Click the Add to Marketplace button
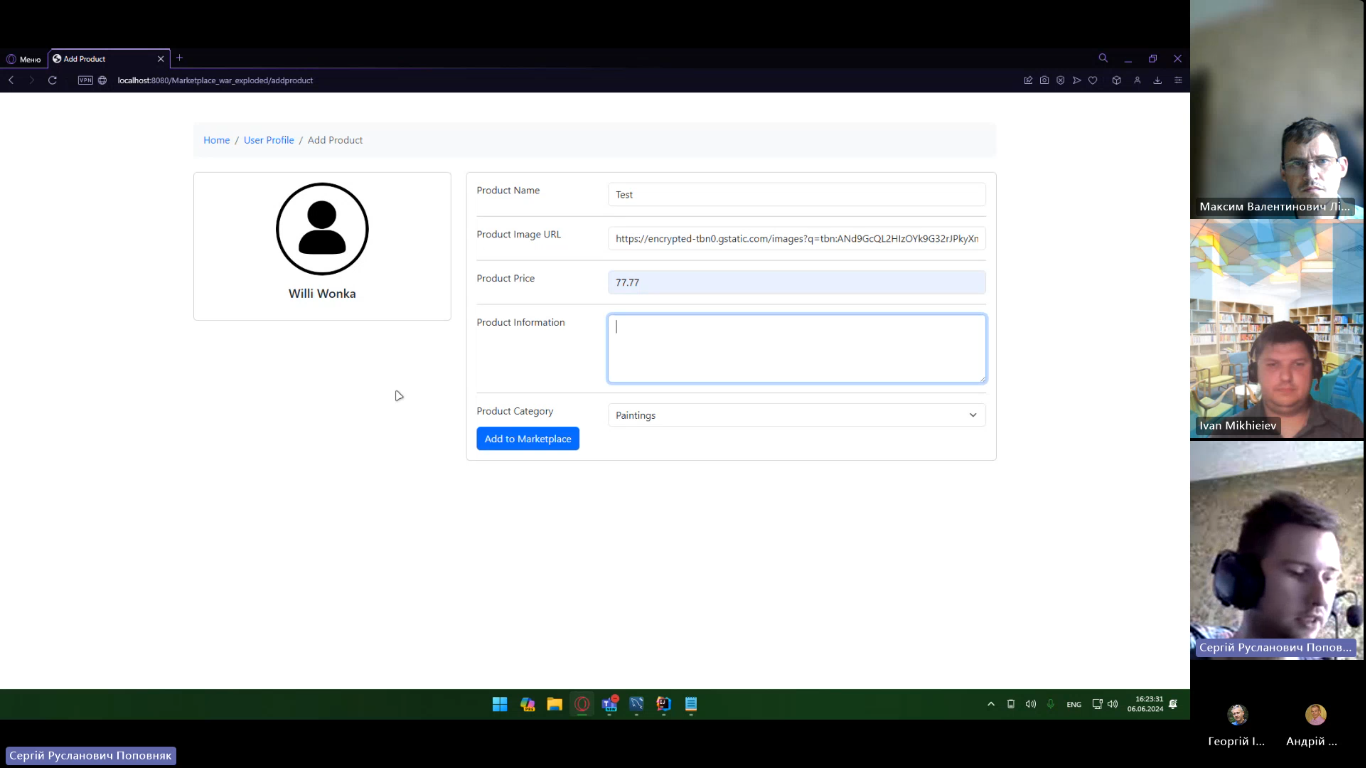This screenshot has width=1366, height=768. (527, 439)
